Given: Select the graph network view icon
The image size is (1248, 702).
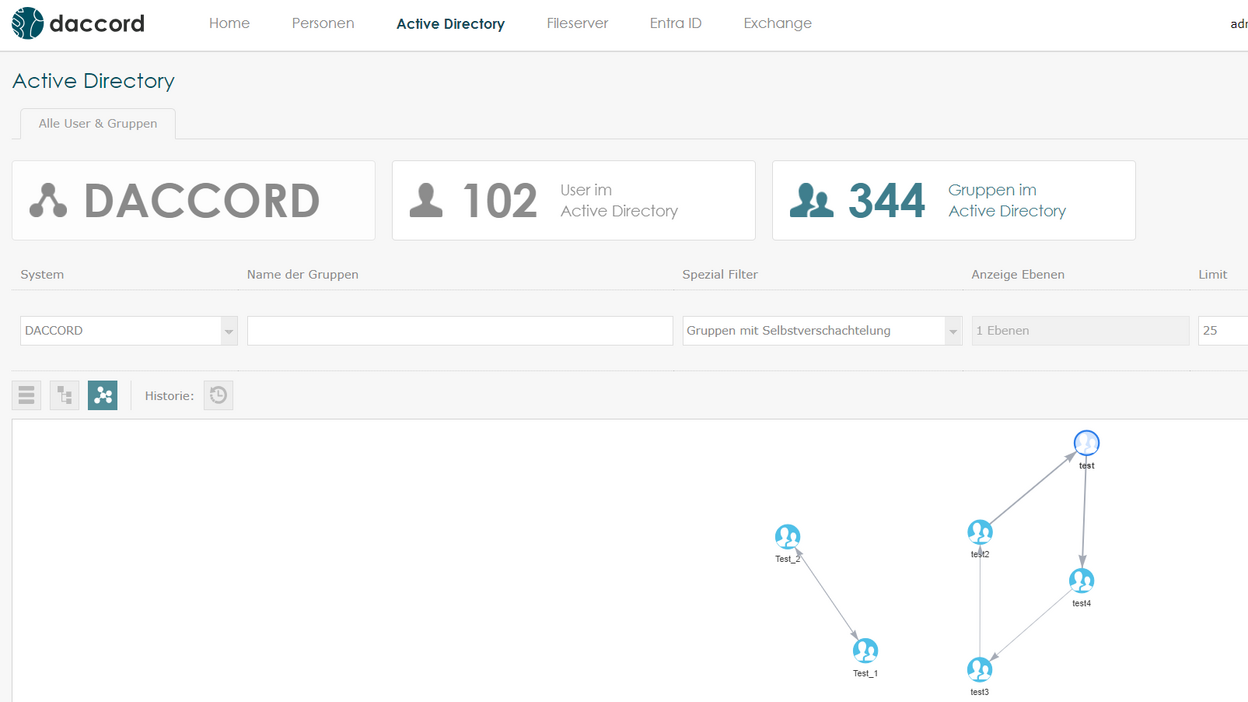Looking at the screenshot, I should coord(102,395).
